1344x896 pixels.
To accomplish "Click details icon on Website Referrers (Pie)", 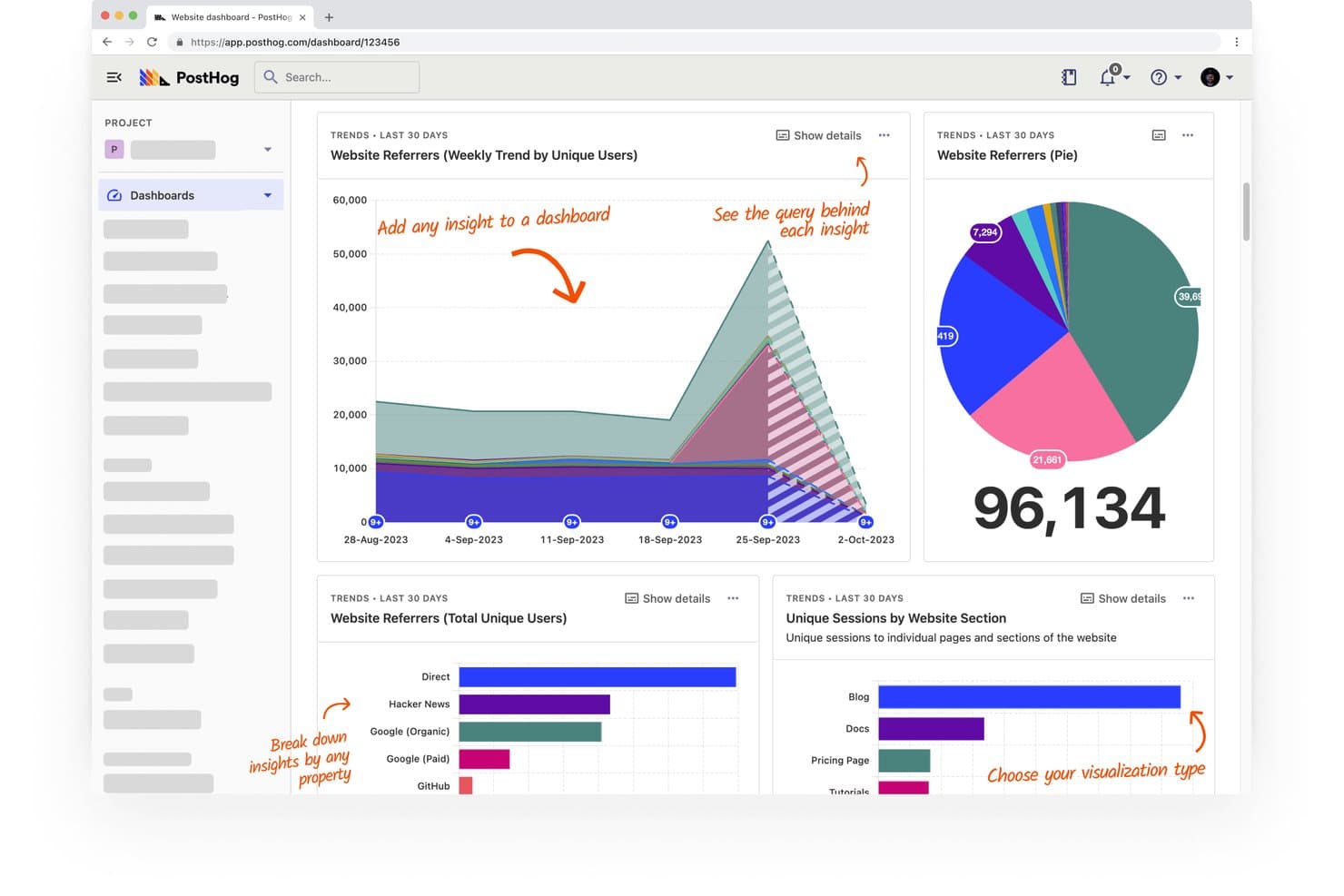I will click(1159, 135).
